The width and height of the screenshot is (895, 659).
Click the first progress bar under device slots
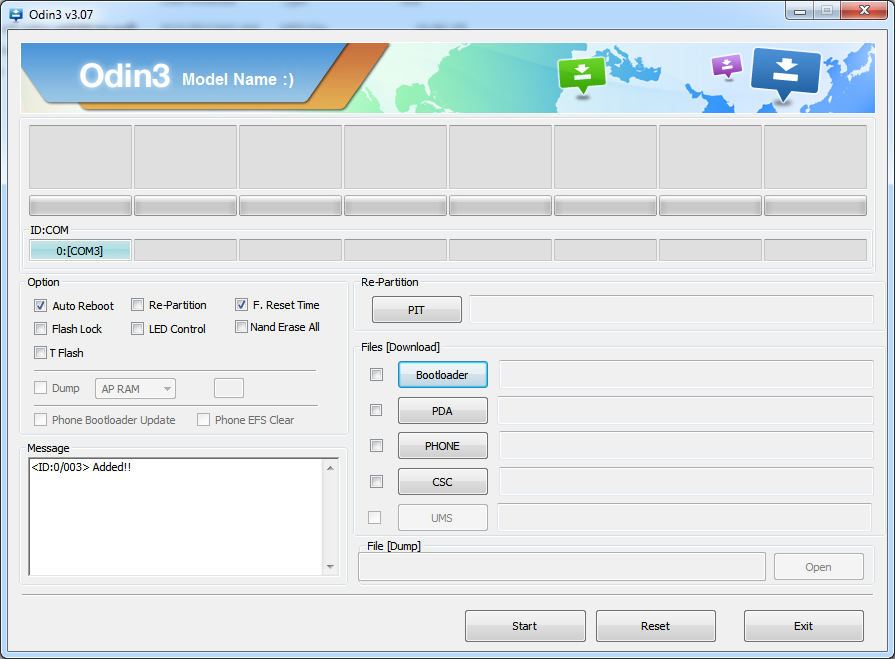click(x=80, y=206)
